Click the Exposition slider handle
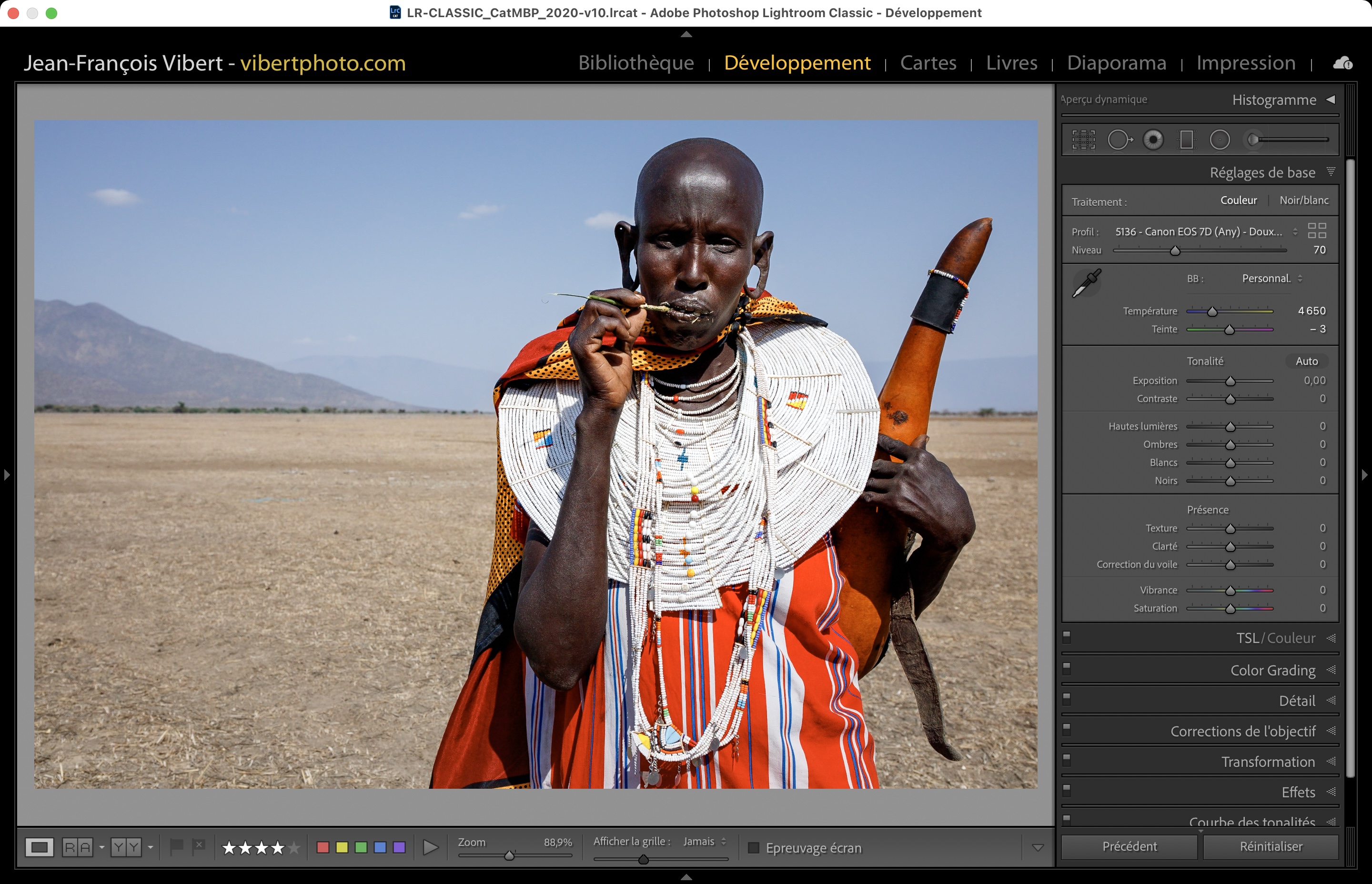 (1230, 381)
